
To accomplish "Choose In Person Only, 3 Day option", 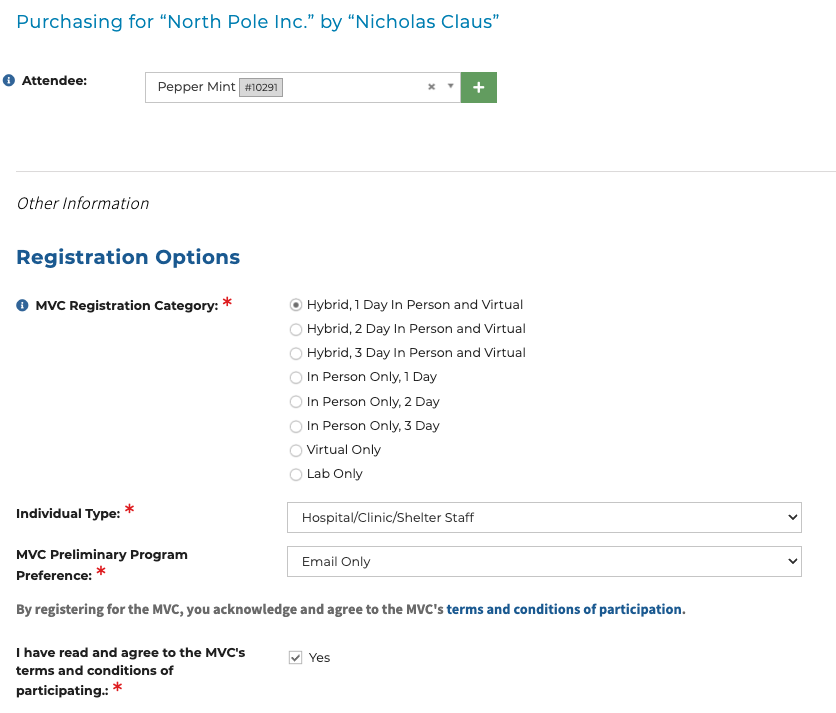I will click(295, 426).
